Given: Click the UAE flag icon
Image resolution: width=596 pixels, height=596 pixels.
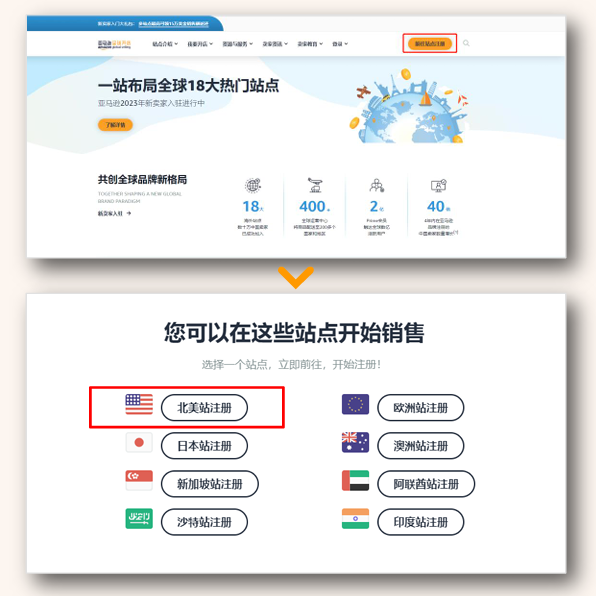Looking at the screenshot, I should point(355,480).
